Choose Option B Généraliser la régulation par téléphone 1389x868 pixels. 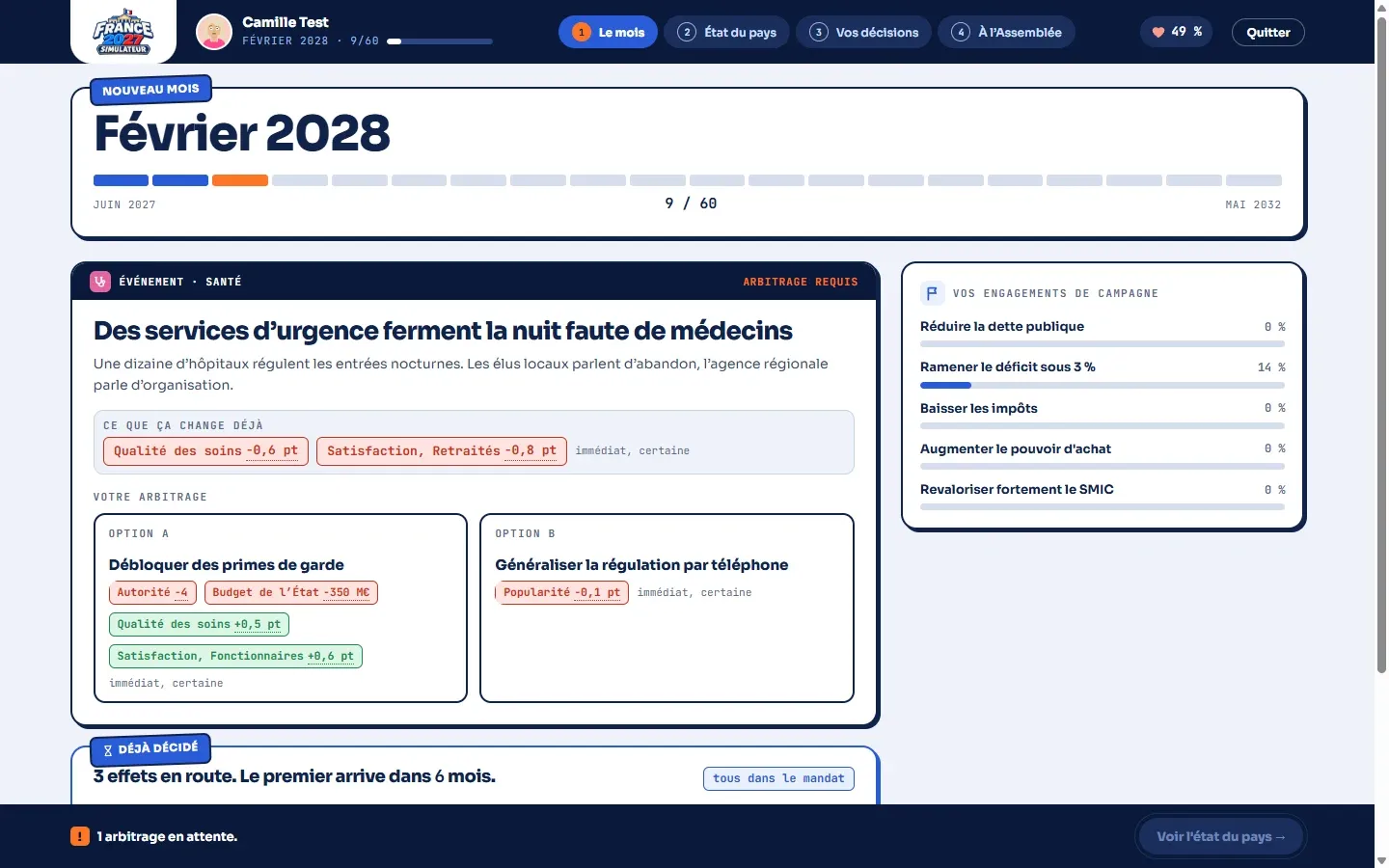tap(667, 609)
